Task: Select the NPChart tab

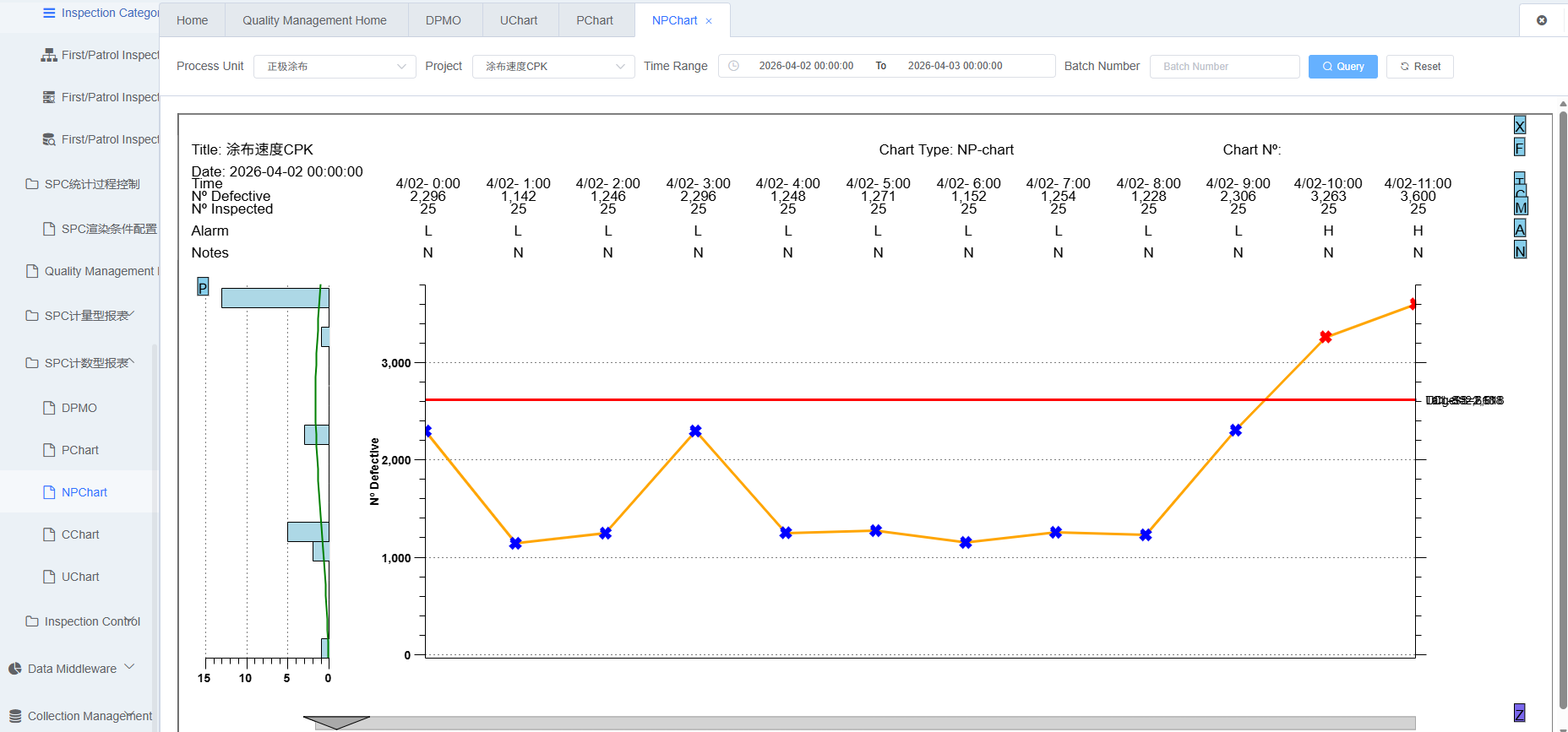Action: pos(674,20)
